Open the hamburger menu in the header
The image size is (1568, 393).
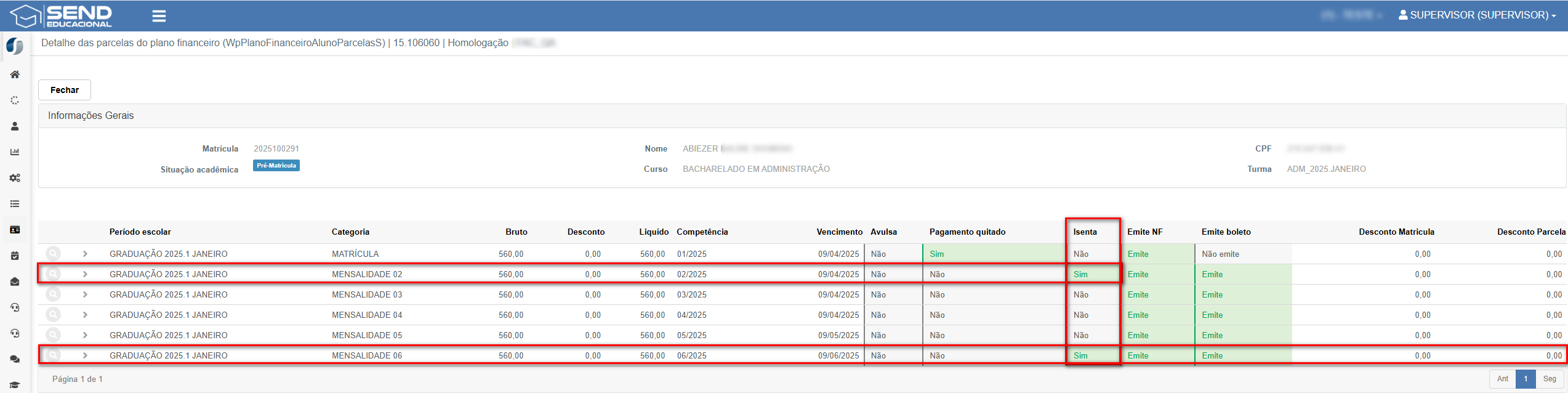pyautogui.click(x=159, y=16)
